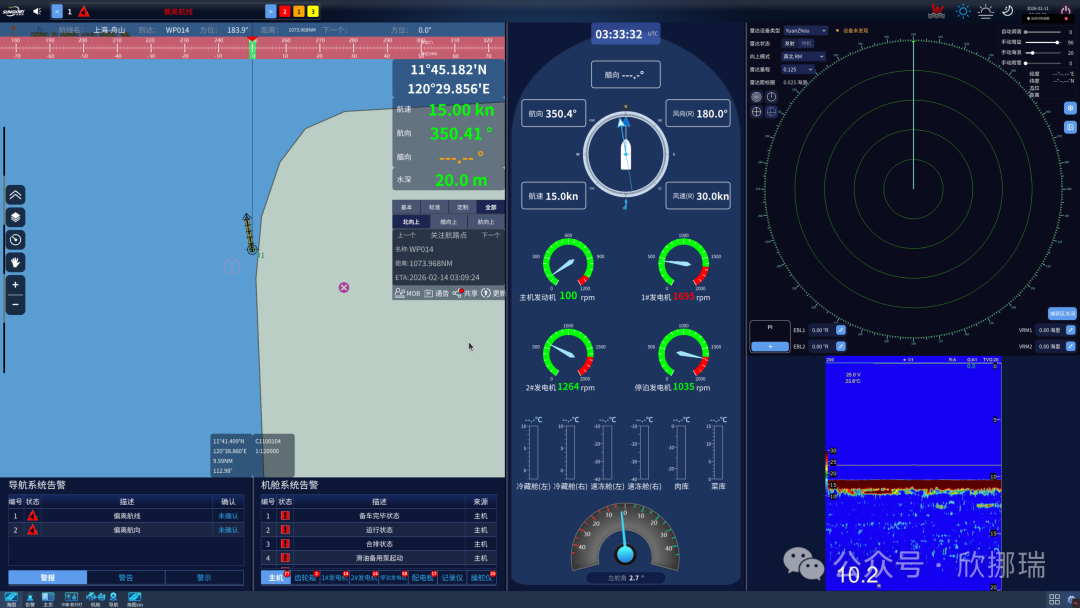
Task: Switch to the 警告 alarm tab
Action: coord(125,577)
